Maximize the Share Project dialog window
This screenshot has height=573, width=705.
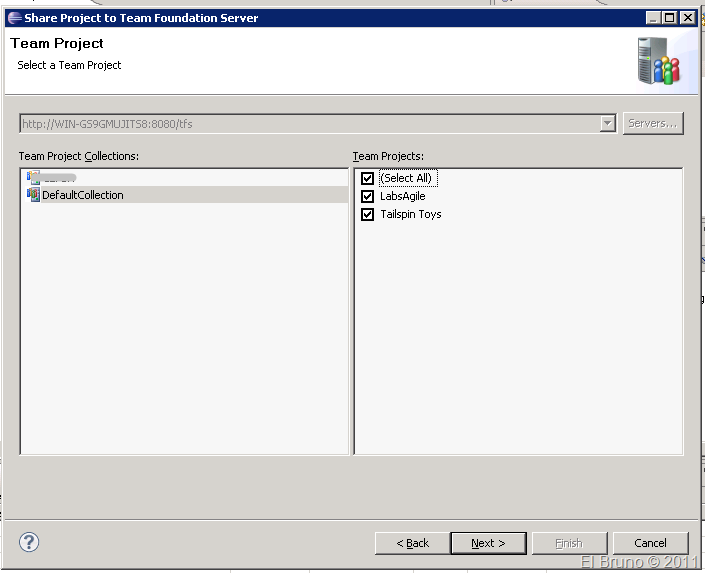tap(670, 17)
